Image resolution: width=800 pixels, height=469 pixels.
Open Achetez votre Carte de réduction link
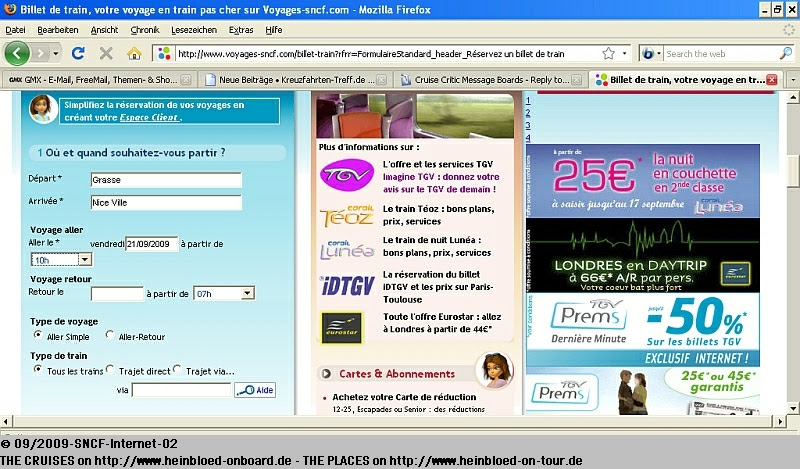pos(404,397)
